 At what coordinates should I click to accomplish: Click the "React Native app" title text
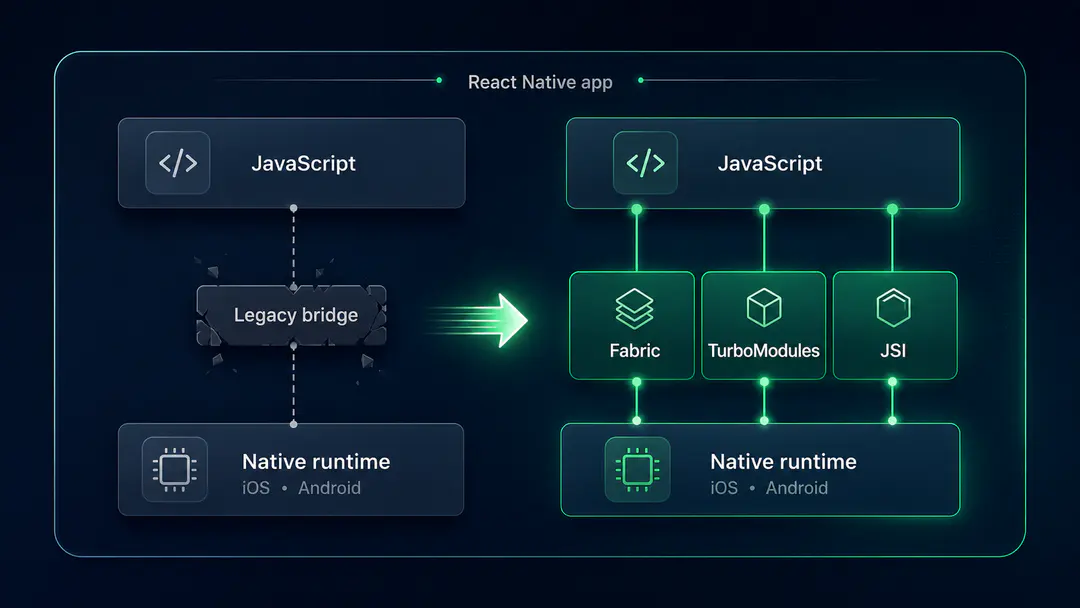(x=540, y=82)
